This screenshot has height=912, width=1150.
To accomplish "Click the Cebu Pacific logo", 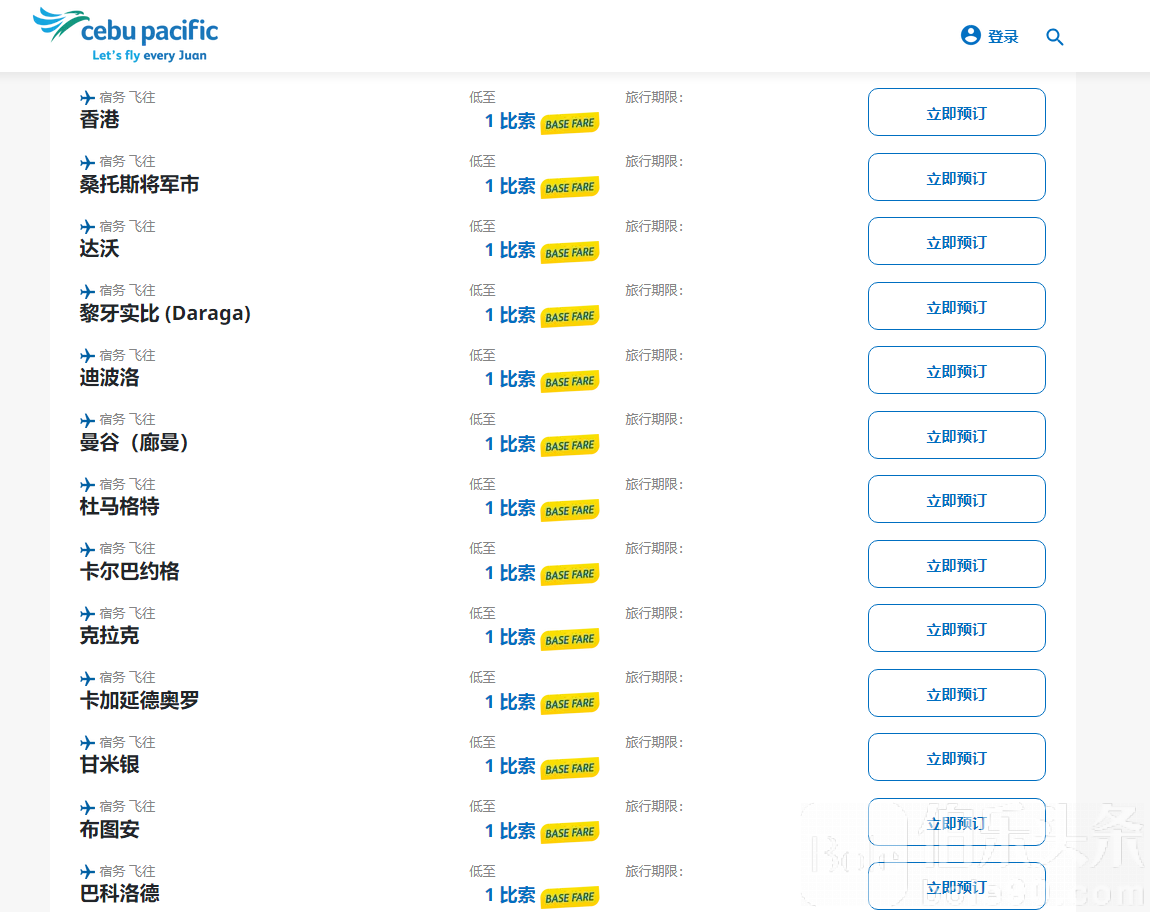I will tap(125, 35).
